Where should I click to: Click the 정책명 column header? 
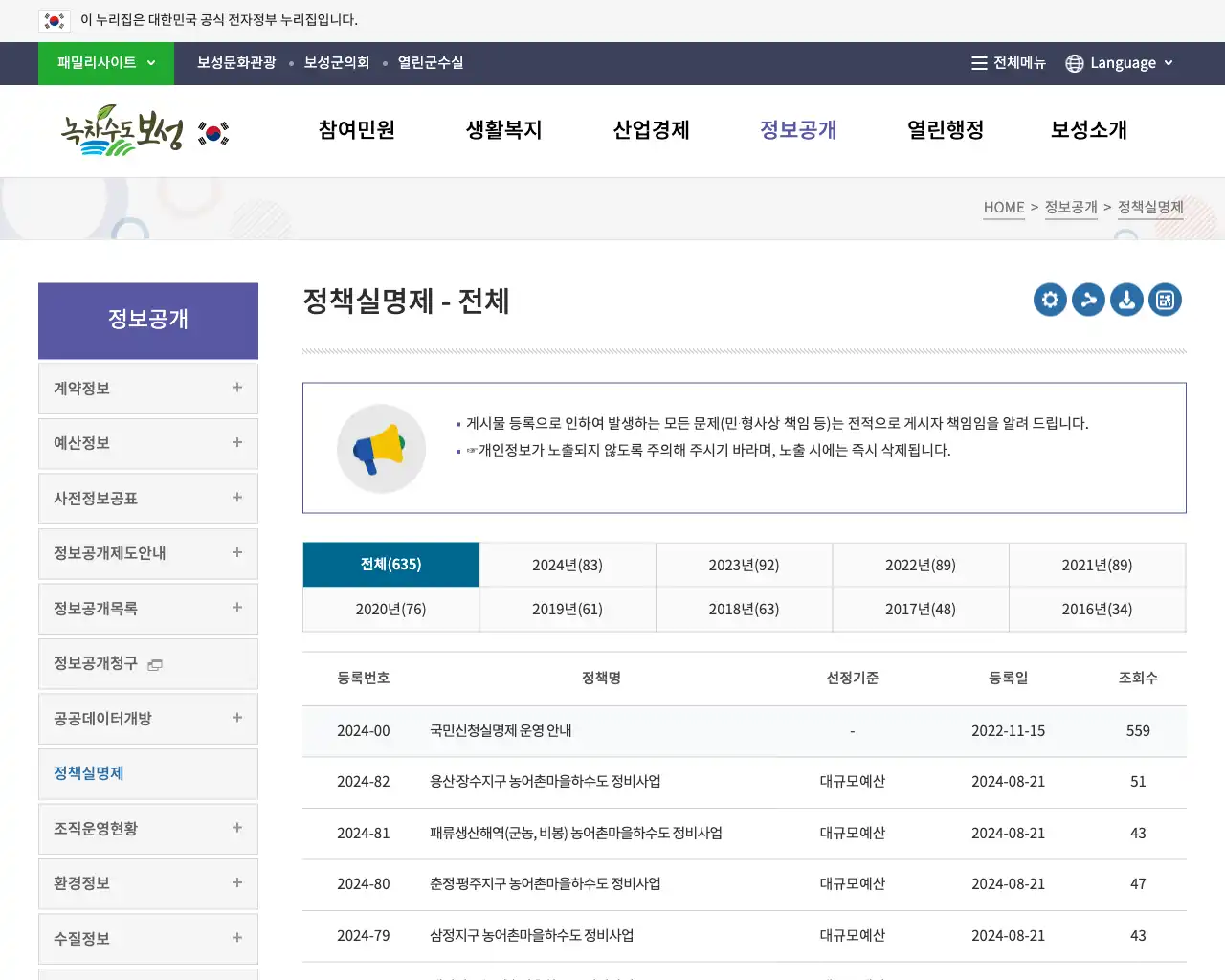click(601, 679)
